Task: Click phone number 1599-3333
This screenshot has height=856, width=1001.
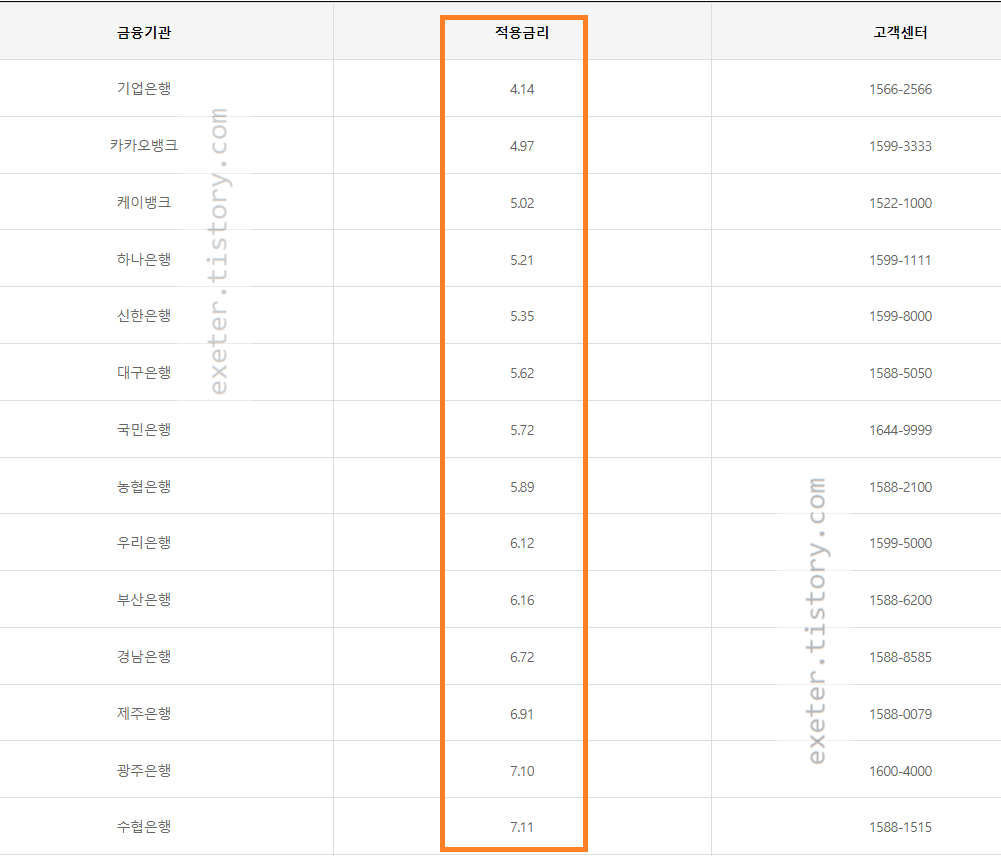Action: tap(900, 146)
